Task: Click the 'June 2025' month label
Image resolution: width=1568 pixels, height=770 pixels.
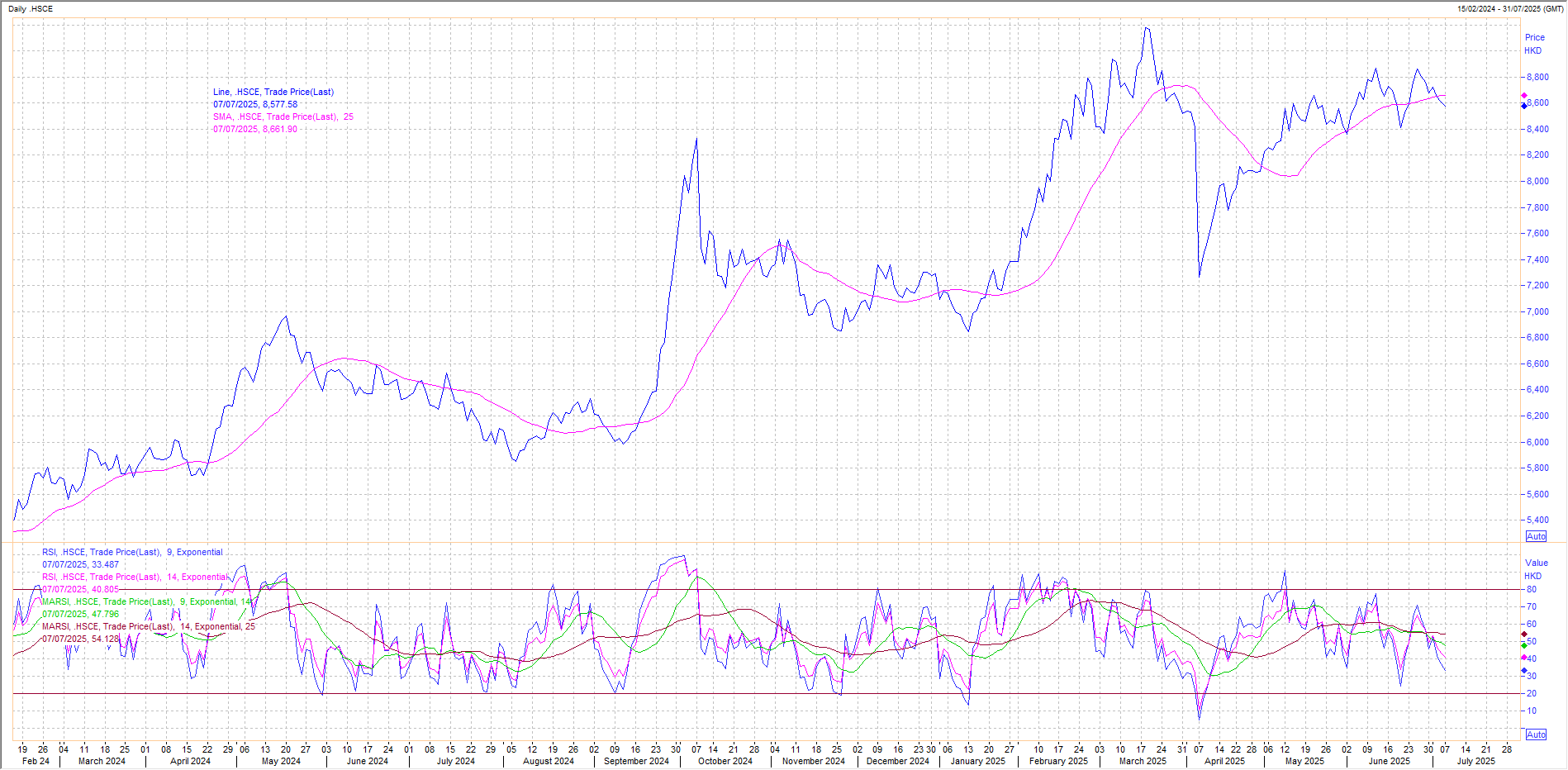Action: coord(1390,761)
